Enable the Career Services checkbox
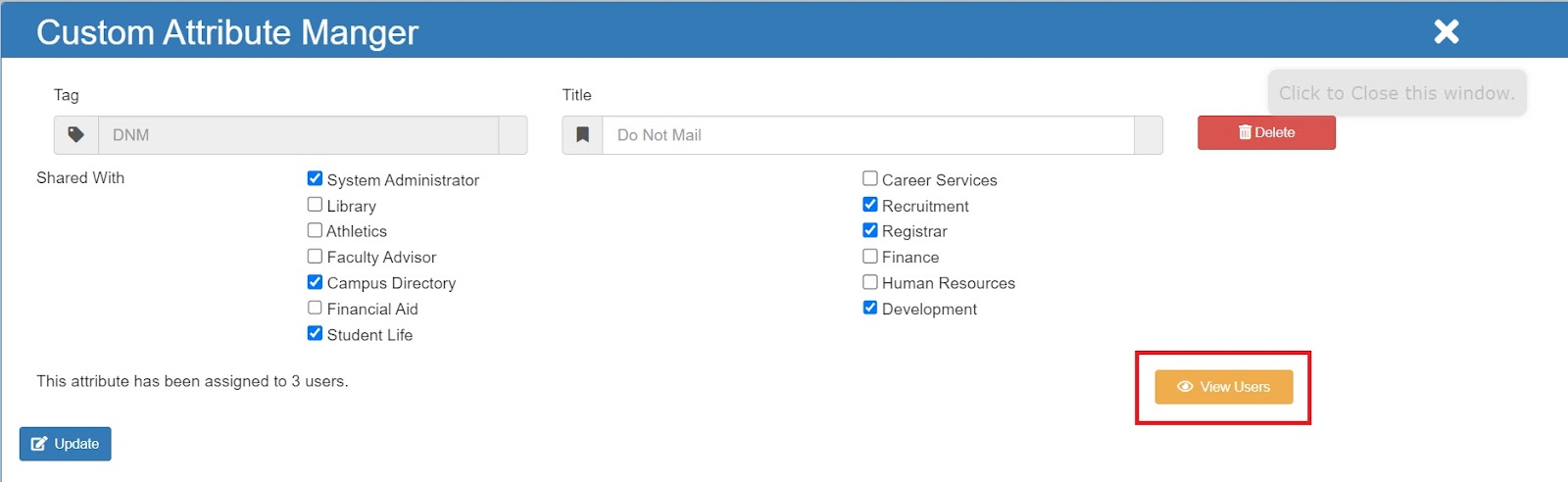 [870, 178]
